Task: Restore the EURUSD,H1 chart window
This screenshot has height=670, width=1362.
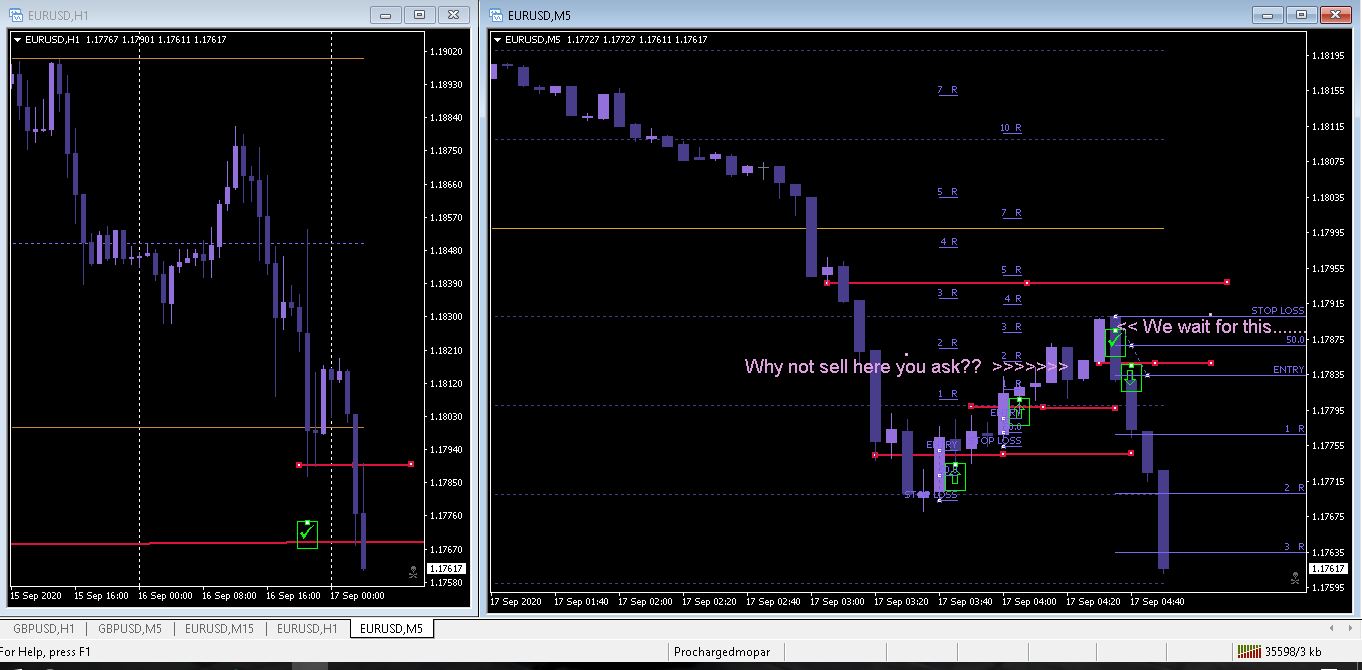Action: [419, 15]
